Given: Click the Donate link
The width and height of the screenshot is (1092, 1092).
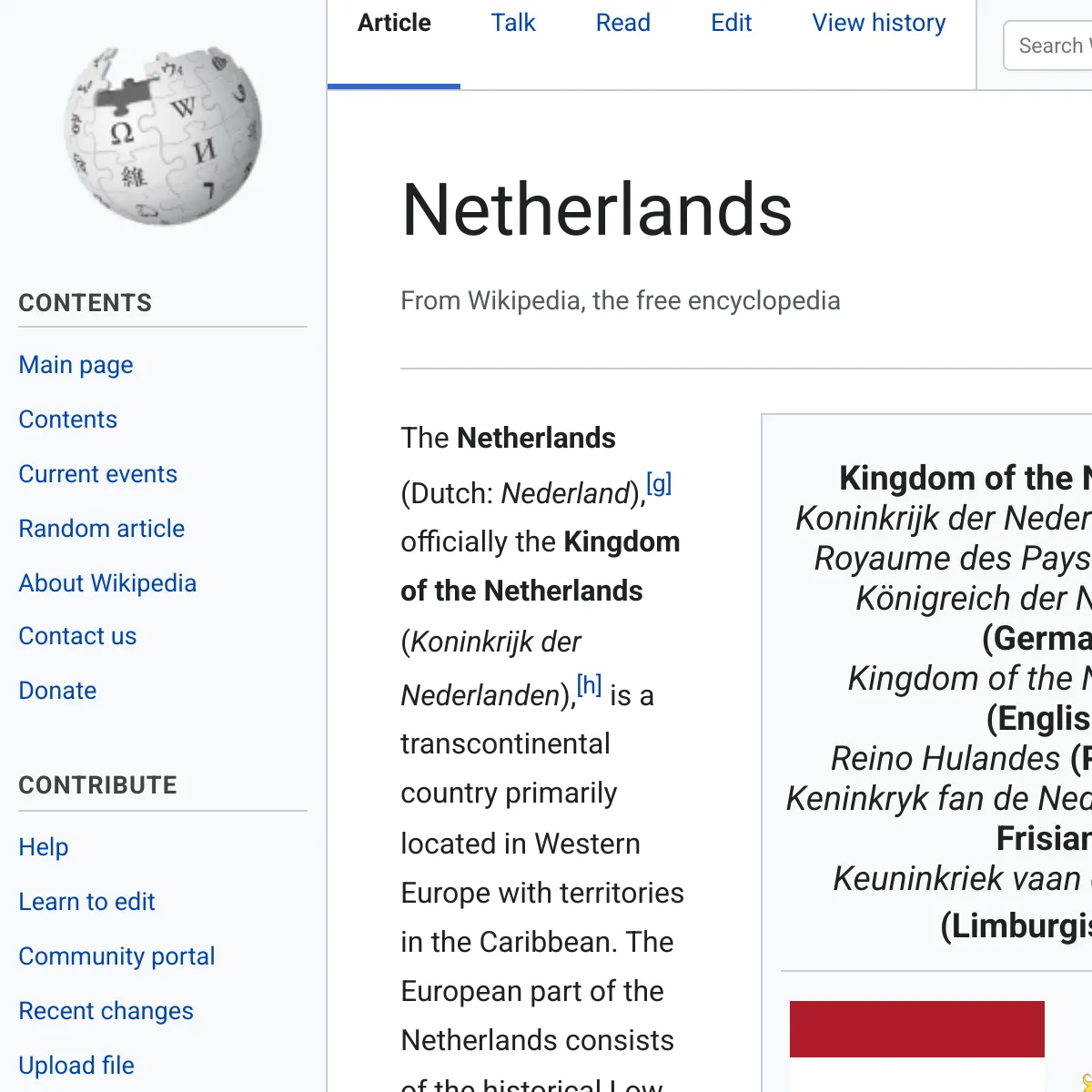Looking at the screenshot, I should 57,691.
